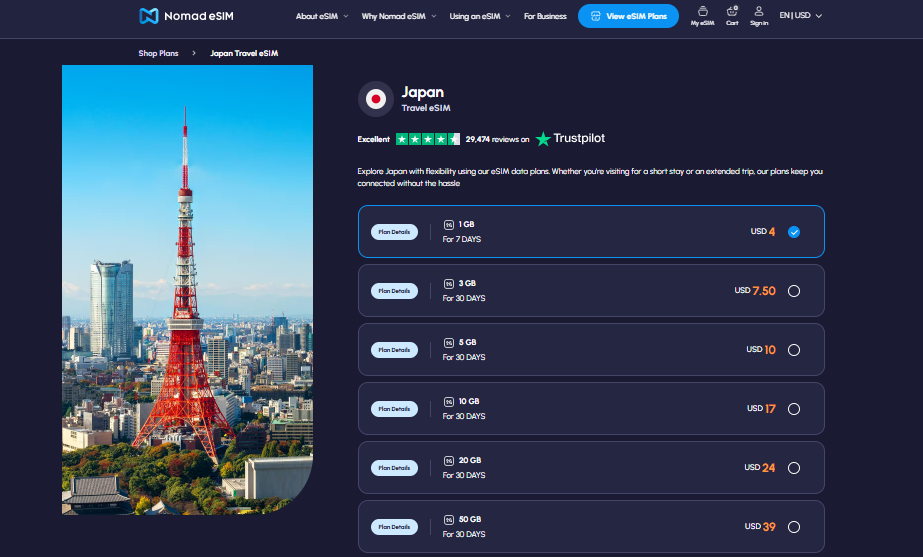
Task: Click the 5G icon beside 1 GB
Action: [449, 224]
